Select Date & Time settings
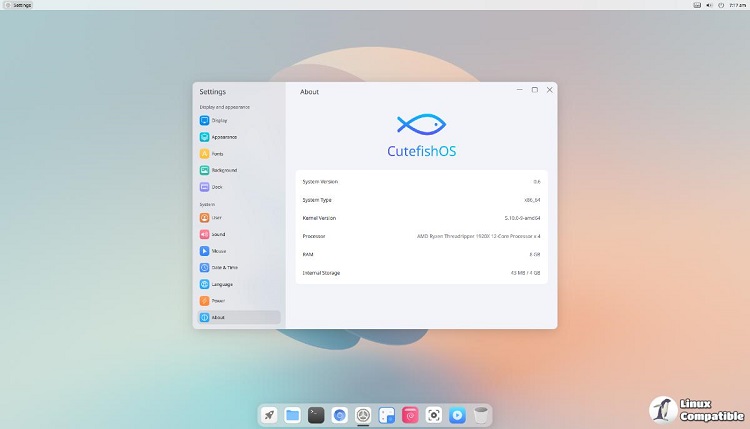This screenshot has height=429, width=750. click(x=224, y=267)
